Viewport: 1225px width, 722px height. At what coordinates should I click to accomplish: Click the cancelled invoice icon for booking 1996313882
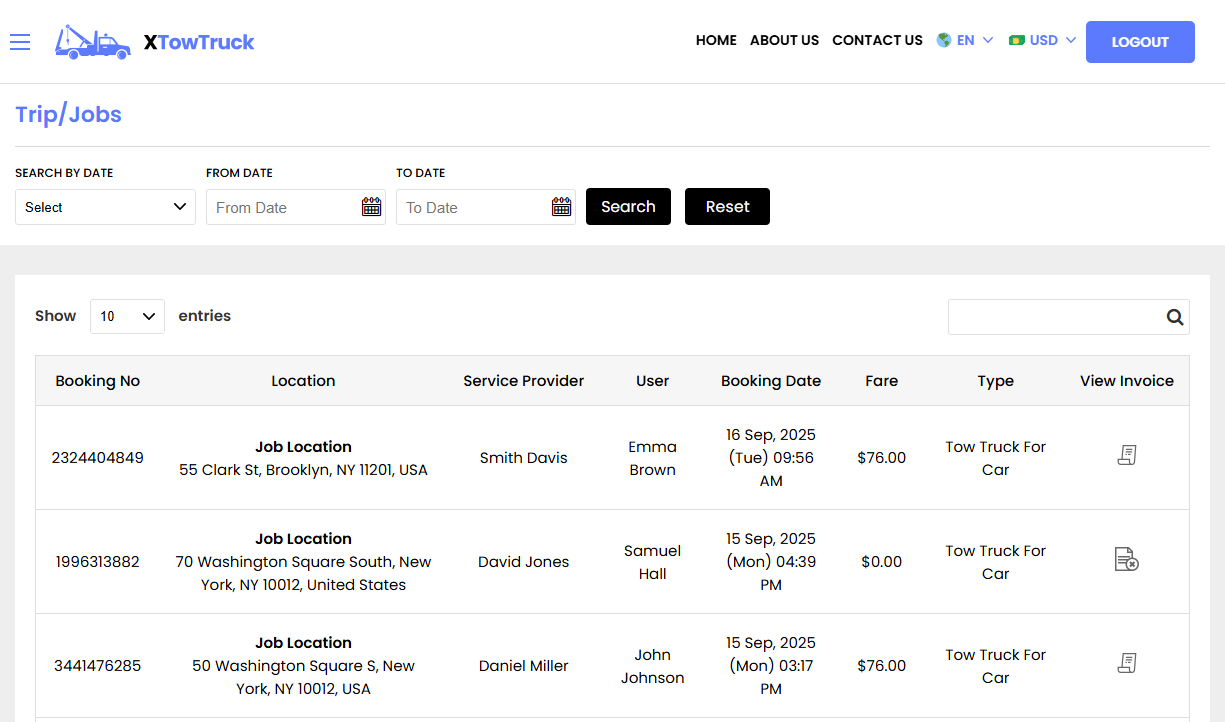[1127, 560]
